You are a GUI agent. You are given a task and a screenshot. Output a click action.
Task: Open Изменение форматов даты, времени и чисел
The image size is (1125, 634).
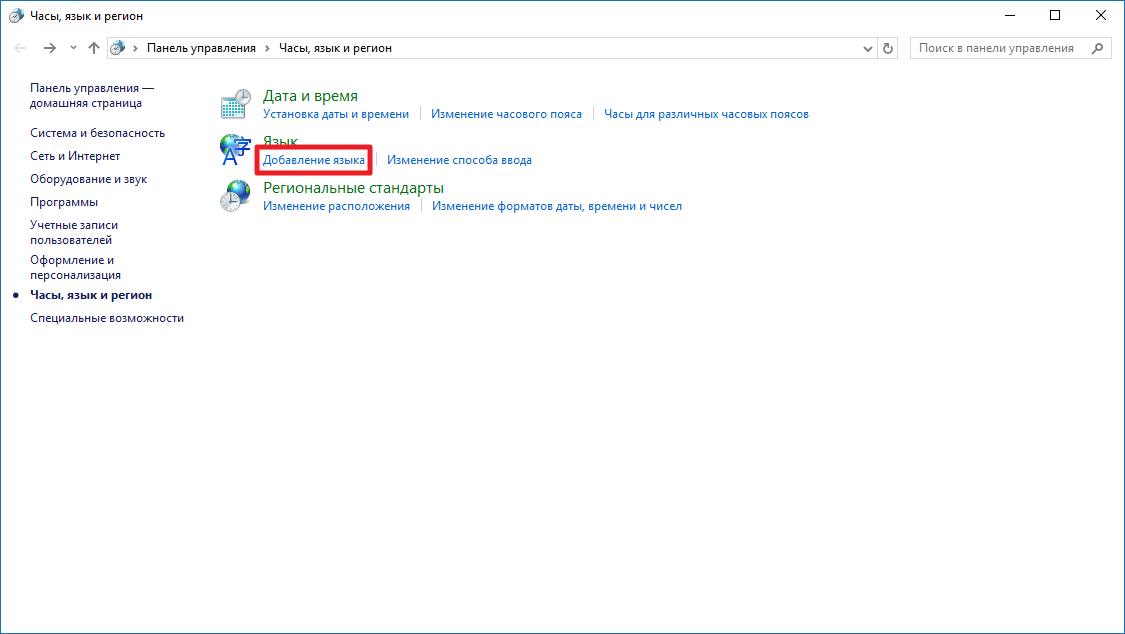[557, 206]
